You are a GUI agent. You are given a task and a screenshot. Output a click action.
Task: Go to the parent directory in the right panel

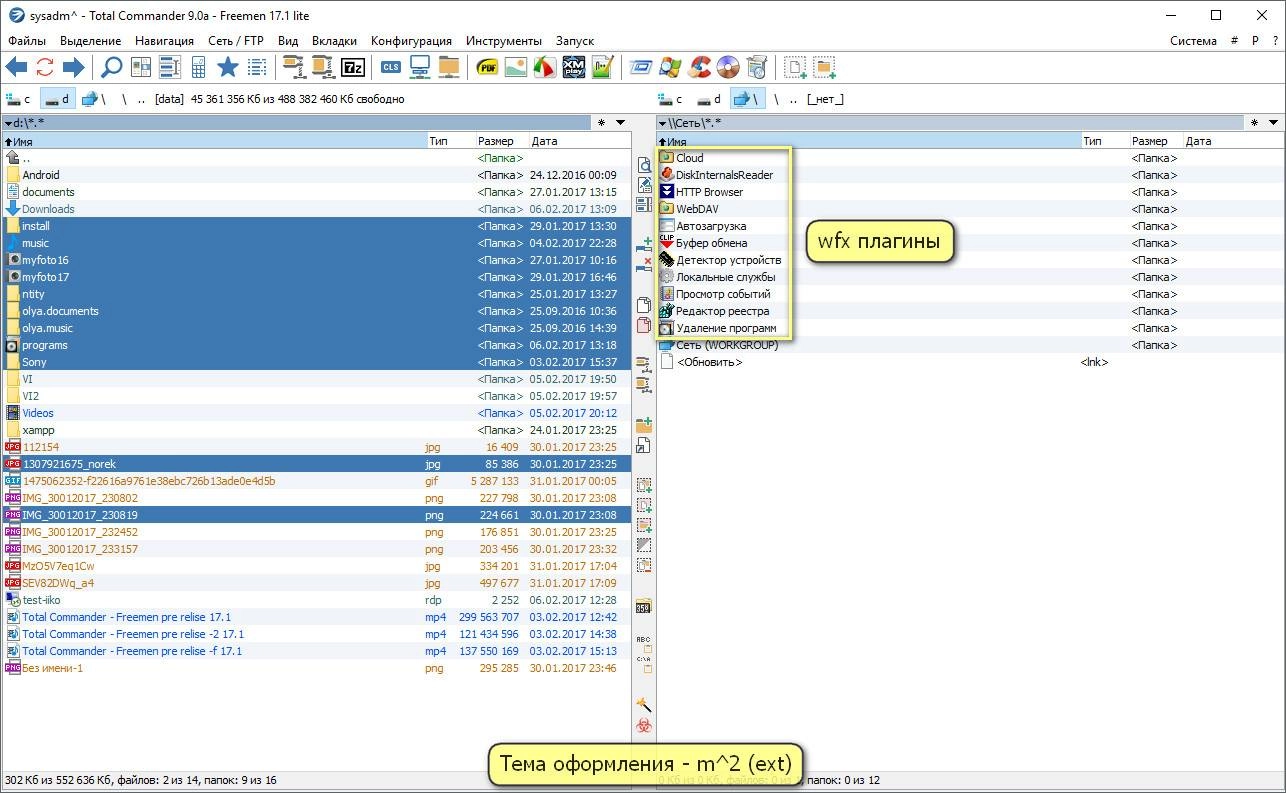793,99
